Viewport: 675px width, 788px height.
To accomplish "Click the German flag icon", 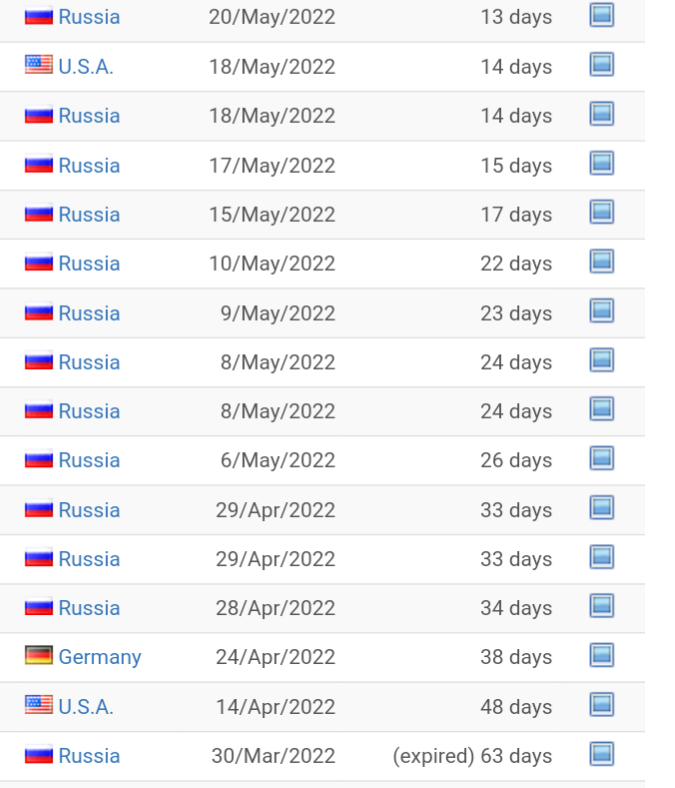I will click(x=39, y=656).
